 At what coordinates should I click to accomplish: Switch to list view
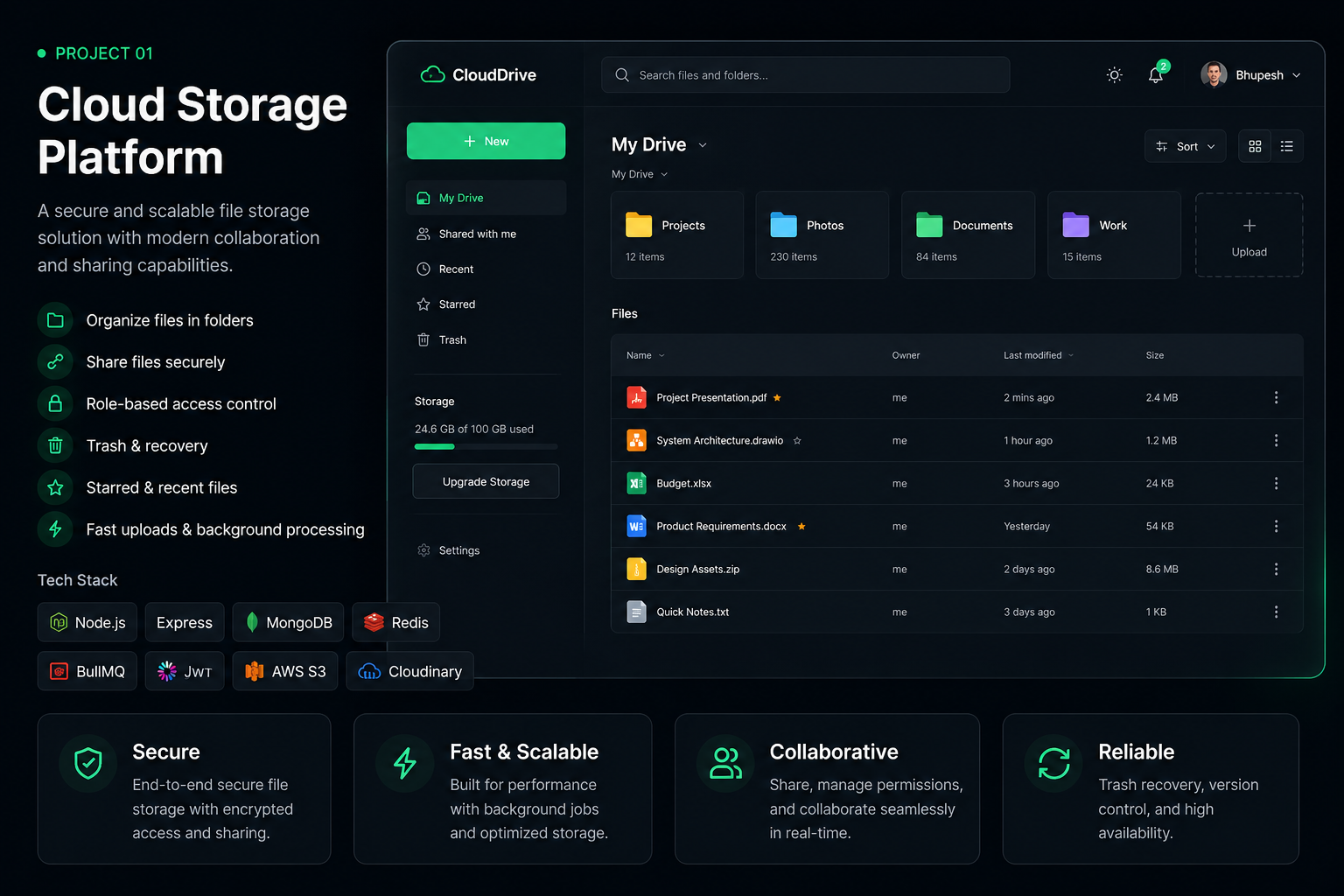point(1287,146)
